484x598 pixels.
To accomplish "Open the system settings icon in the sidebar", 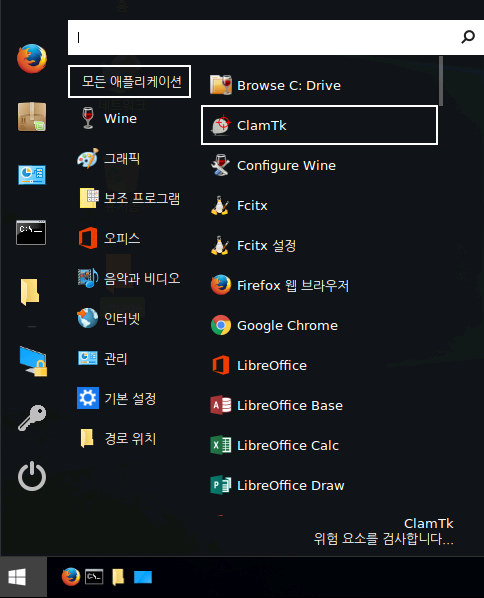I will [32, 175].
